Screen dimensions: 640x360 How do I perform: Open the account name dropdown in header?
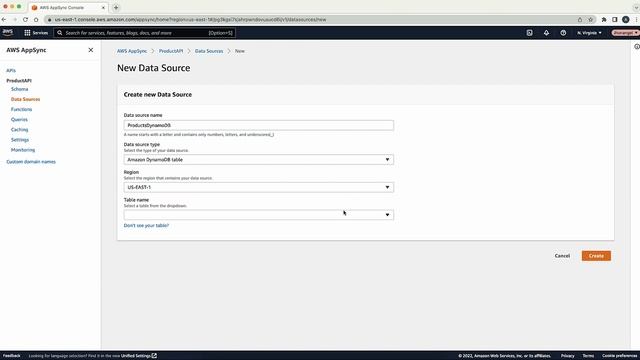pyautogui.click(x=625, y=33)
